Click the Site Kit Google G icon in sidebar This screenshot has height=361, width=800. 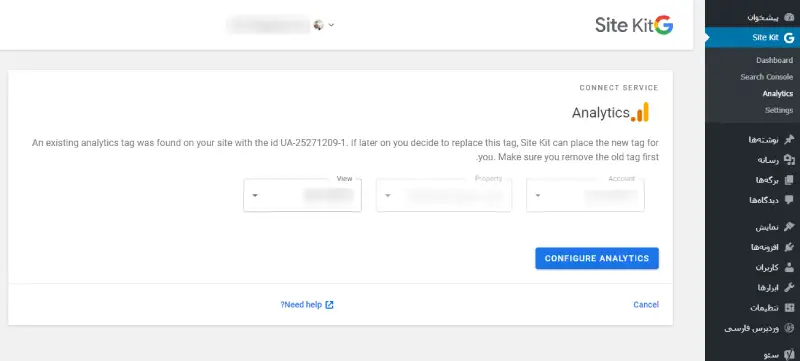(x=789, y=37)
